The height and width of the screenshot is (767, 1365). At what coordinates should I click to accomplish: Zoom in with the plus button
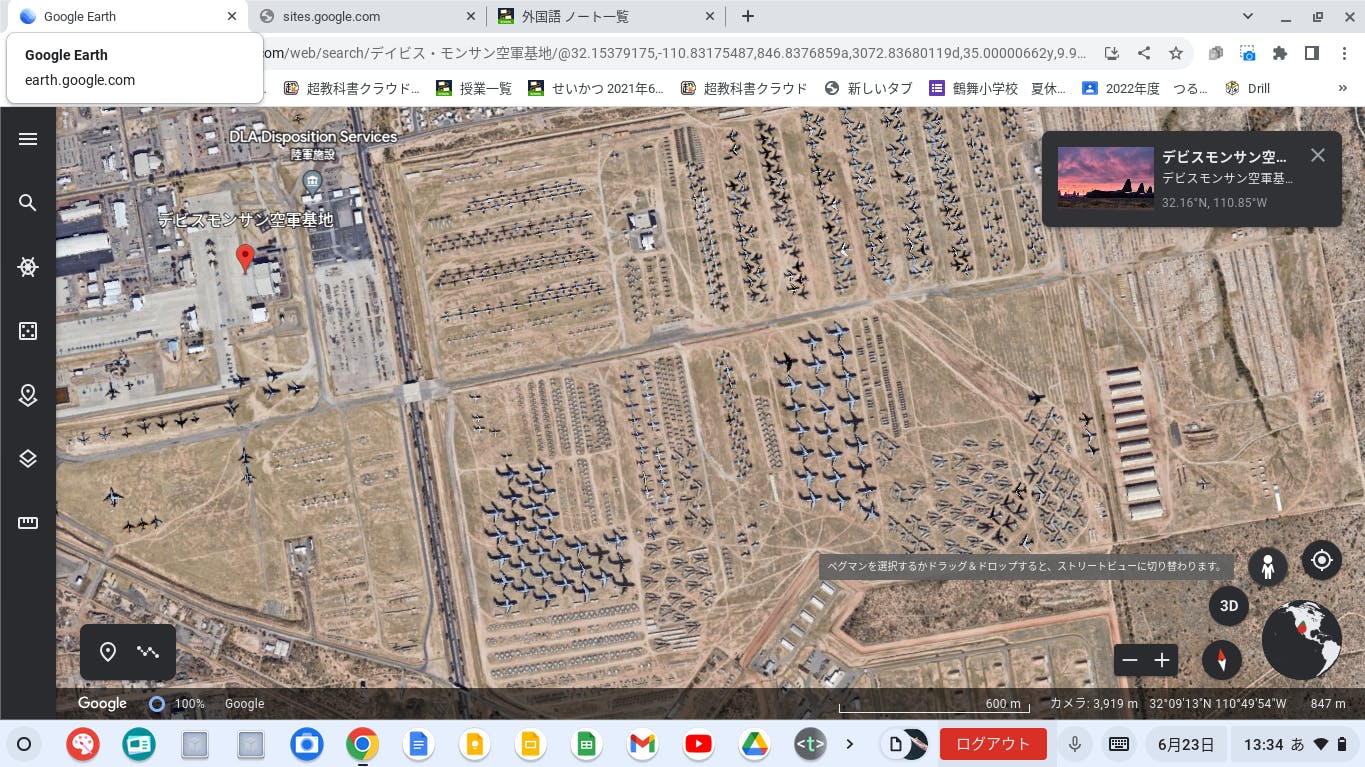pyautogui.click(x=1162, y=660)
